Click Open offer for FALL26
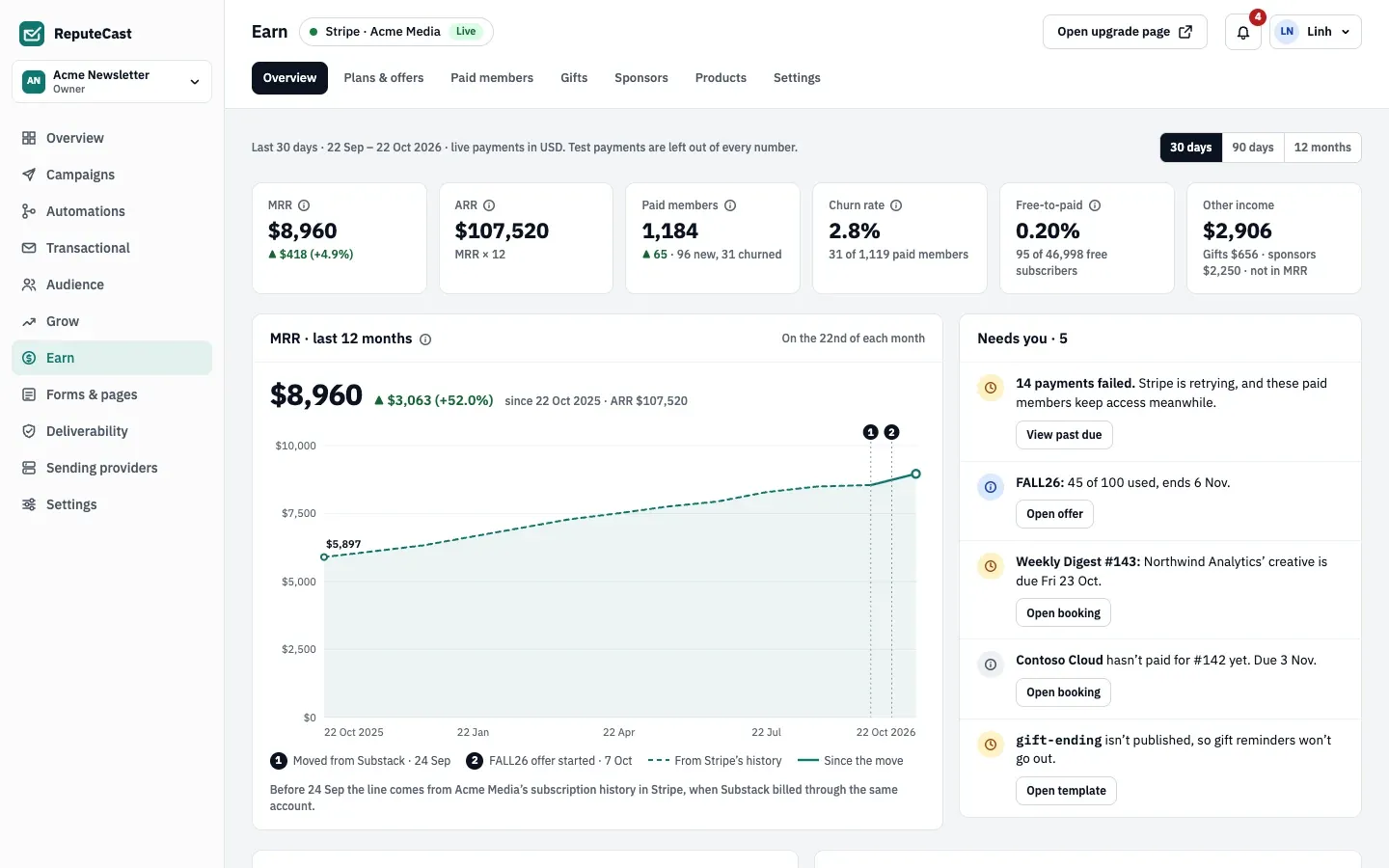This screenshot has height=868, width=1389. pos(1054,514)
